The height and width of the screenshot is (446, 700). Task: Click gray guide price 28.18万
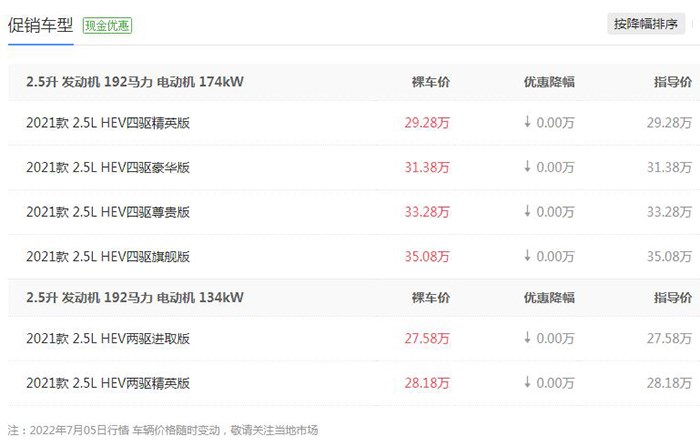(x=669, y=383)
